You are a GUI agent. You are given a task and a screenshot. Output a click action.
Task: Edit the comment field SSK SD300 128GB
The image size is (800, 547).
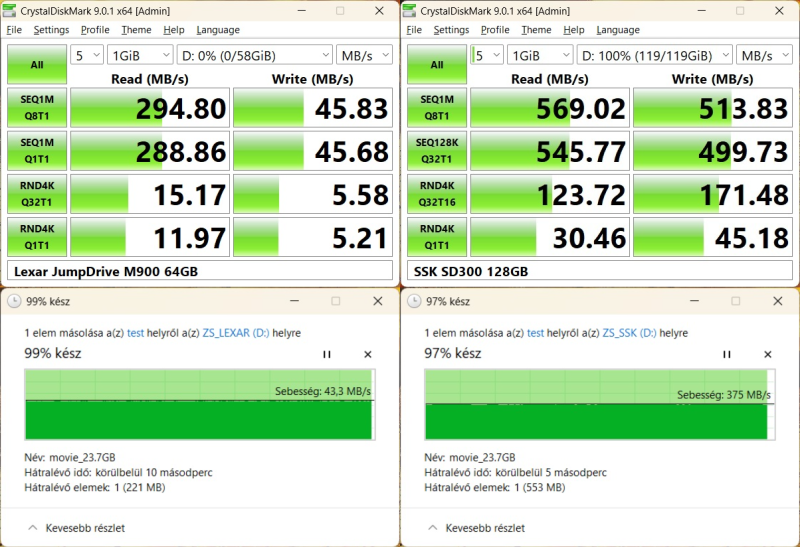(x=600, y=271)
